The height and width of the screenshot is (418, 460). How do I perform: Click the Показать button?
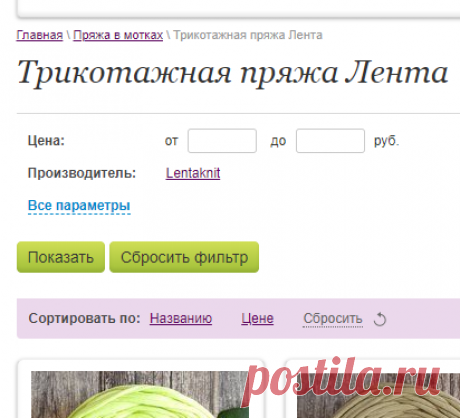coord(61,257)
